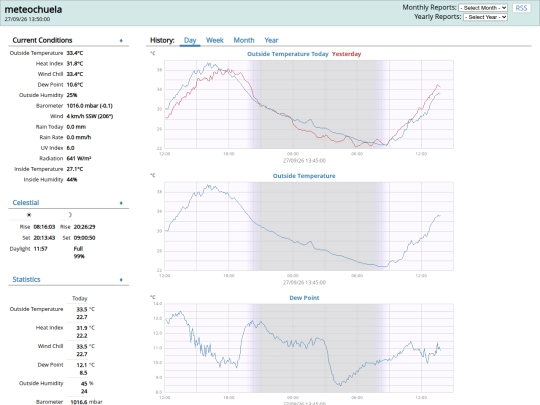Open the Yearly Reports select year dropdown

coord(485,17)
